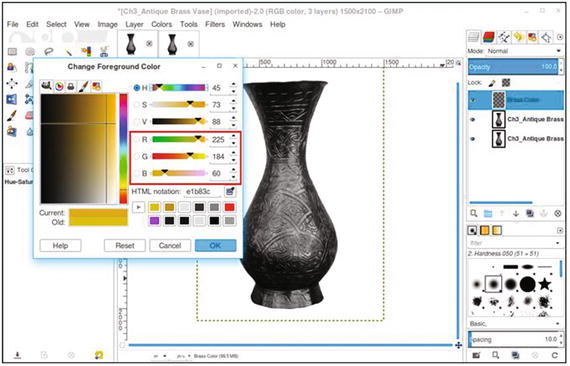
Task: Select the V radio button
Action: [137, 122]
